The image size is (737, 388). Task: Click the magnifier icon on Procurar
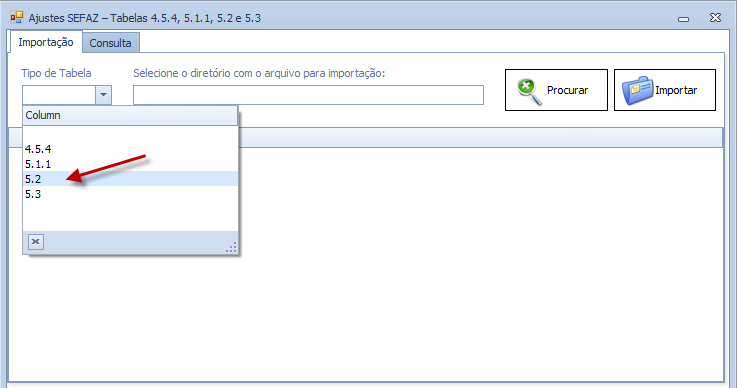pyautogui.click(x=529, y=91)
